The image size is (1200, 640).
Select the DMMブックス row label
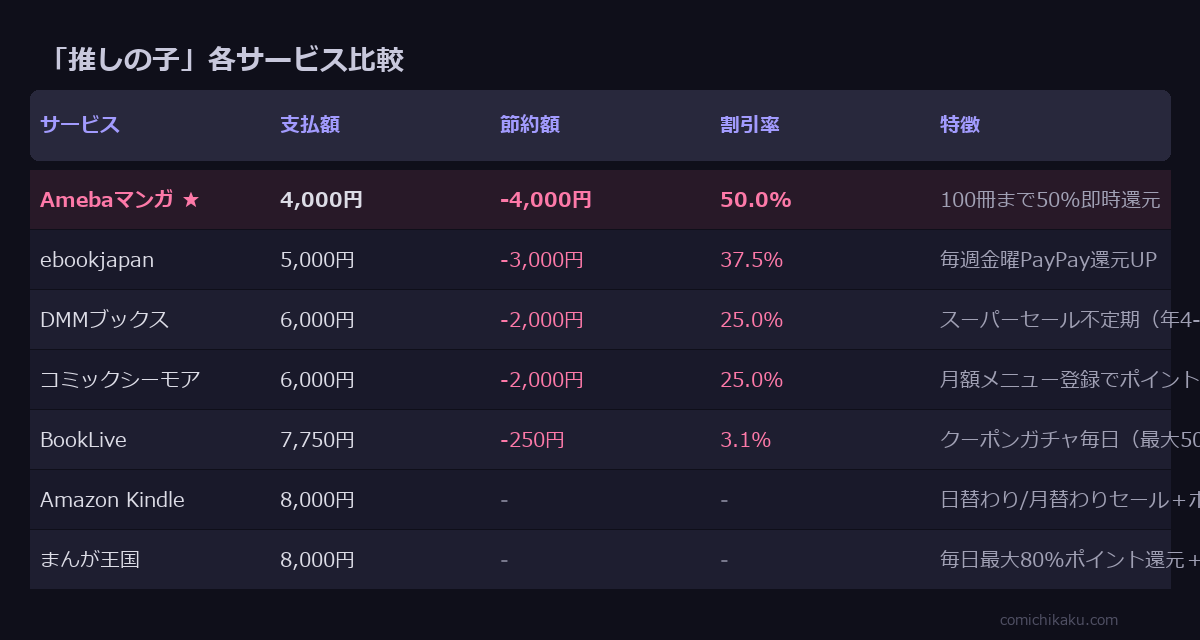pyautogui.click(x=104, y=320)
